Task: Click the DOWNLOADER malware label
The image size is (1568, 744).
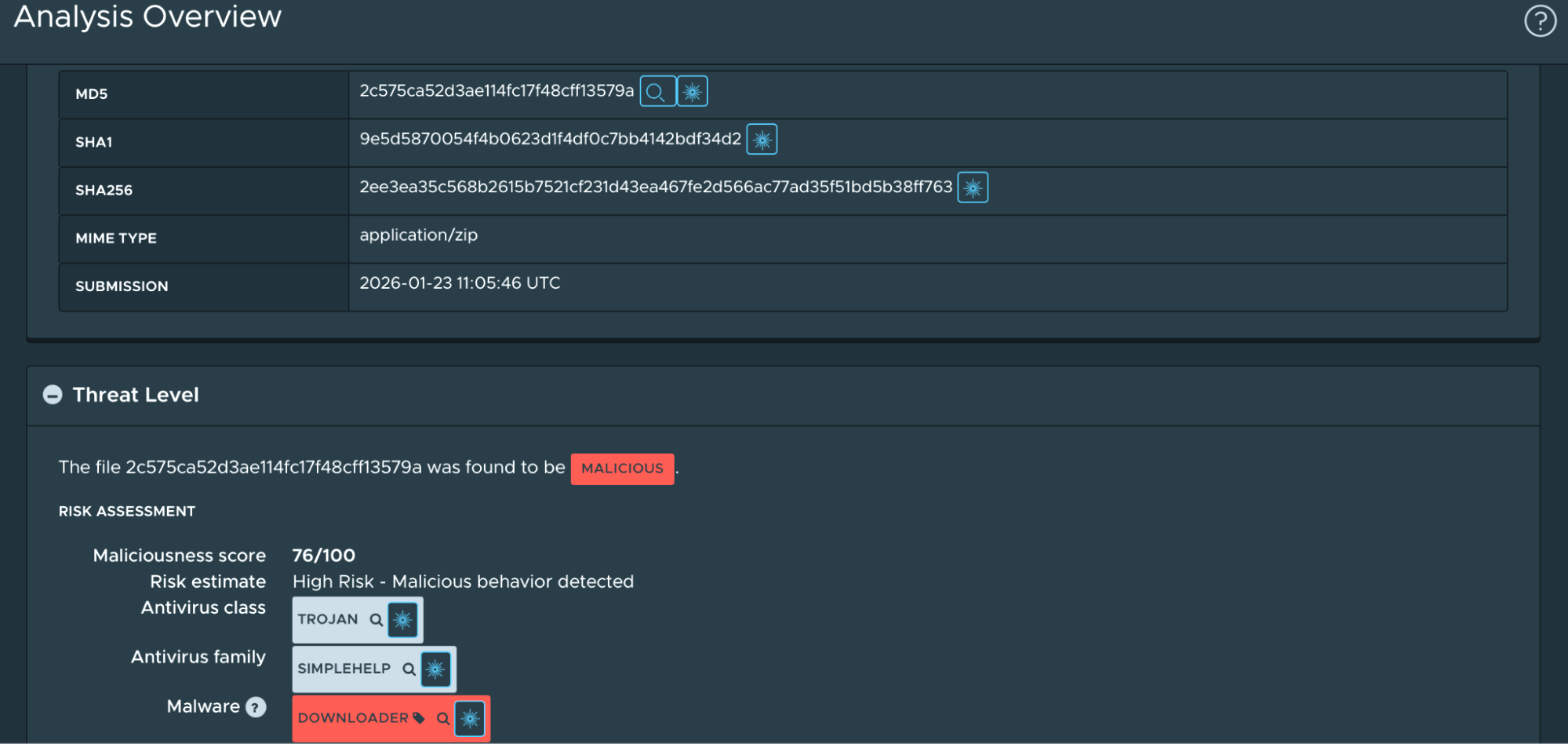Action: coord(353,719)
